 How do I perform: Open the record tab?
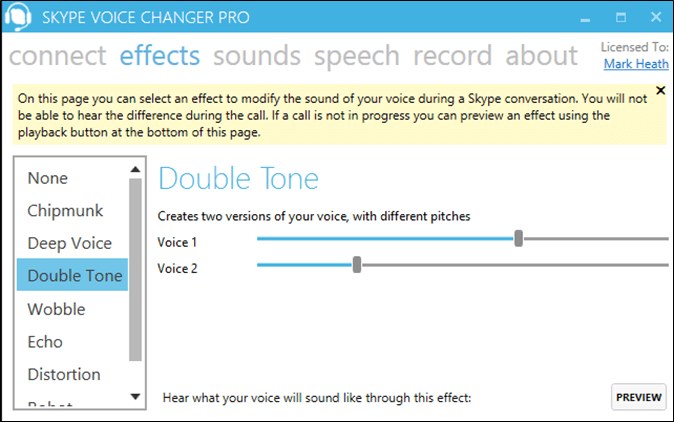click(x=455, y=56)
